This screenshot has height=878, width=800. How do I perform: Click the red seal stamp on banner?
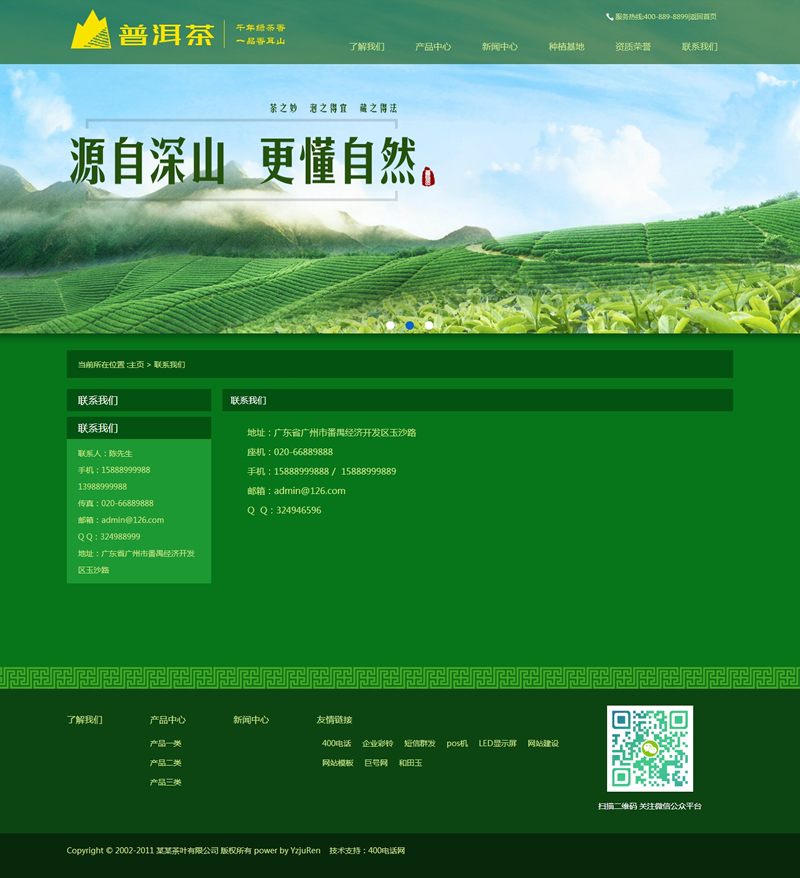pos(429,177)
